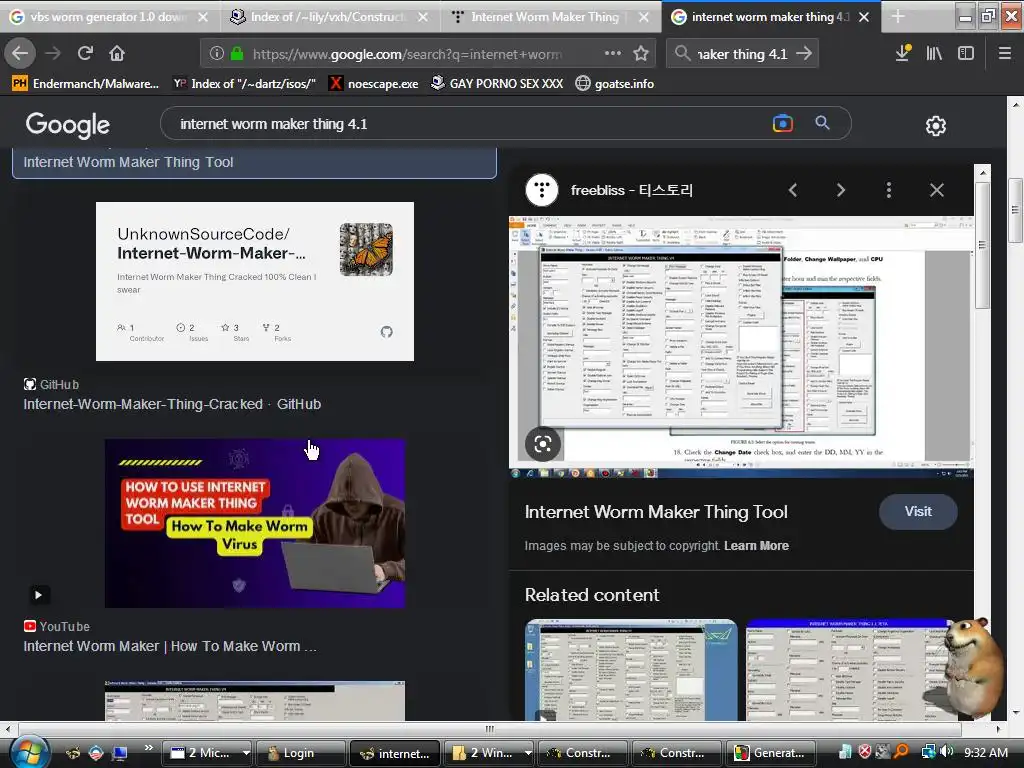Open noescape.exe bookmark

[374, 84]
